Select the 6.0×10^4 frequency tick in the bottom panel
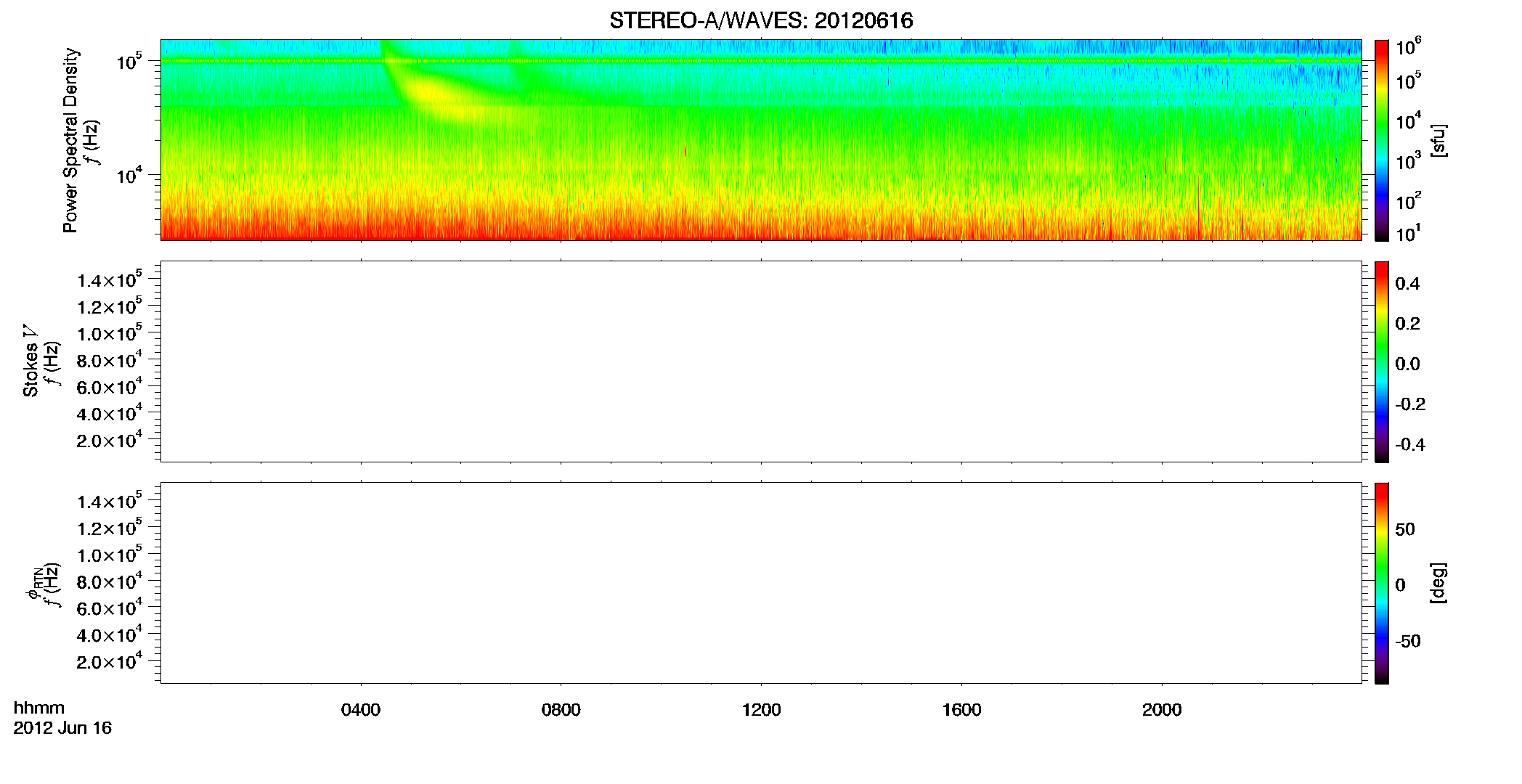 coord(110,607)
